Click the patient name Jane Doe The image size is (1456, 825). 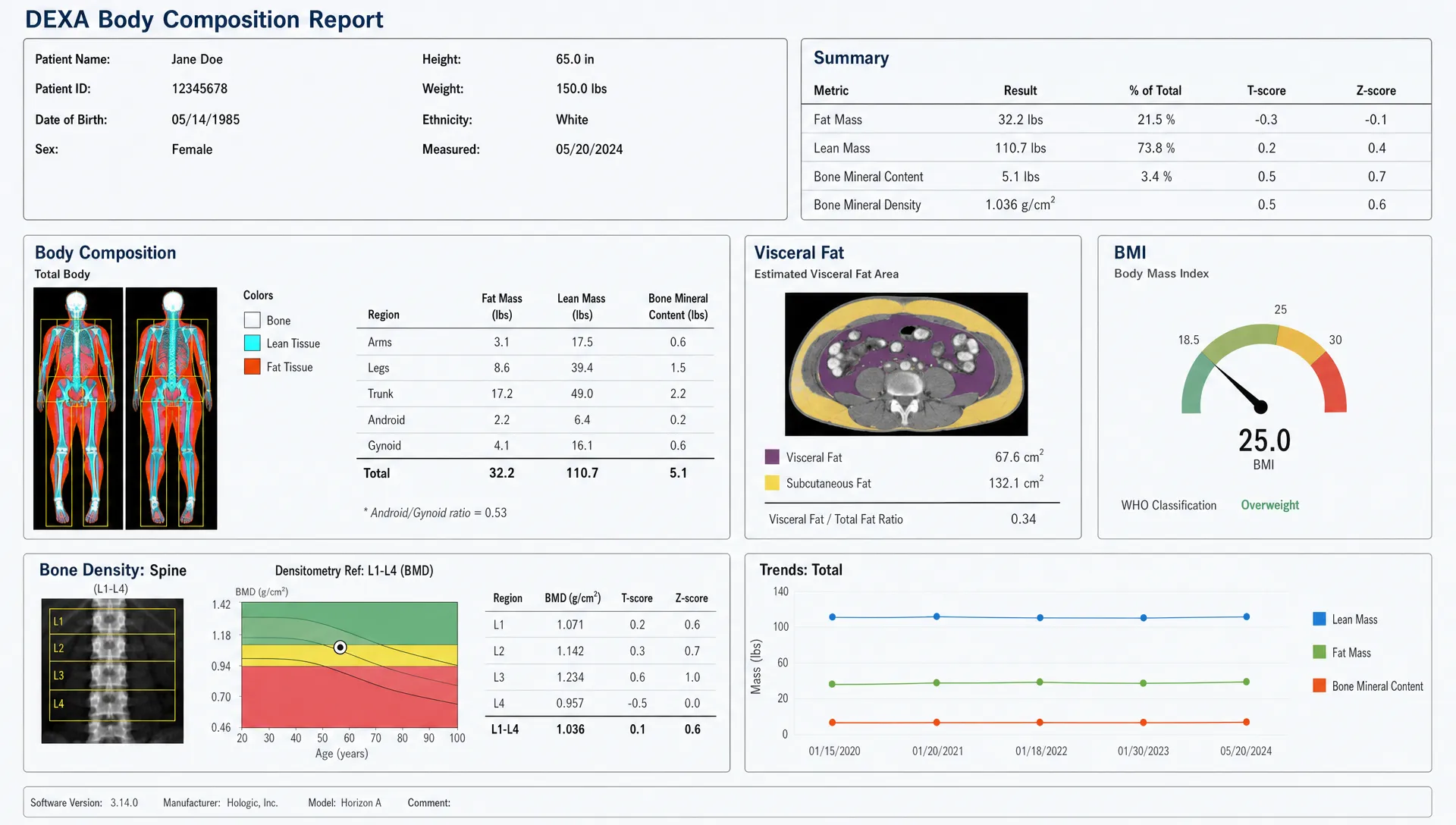(x=197, y=59)
